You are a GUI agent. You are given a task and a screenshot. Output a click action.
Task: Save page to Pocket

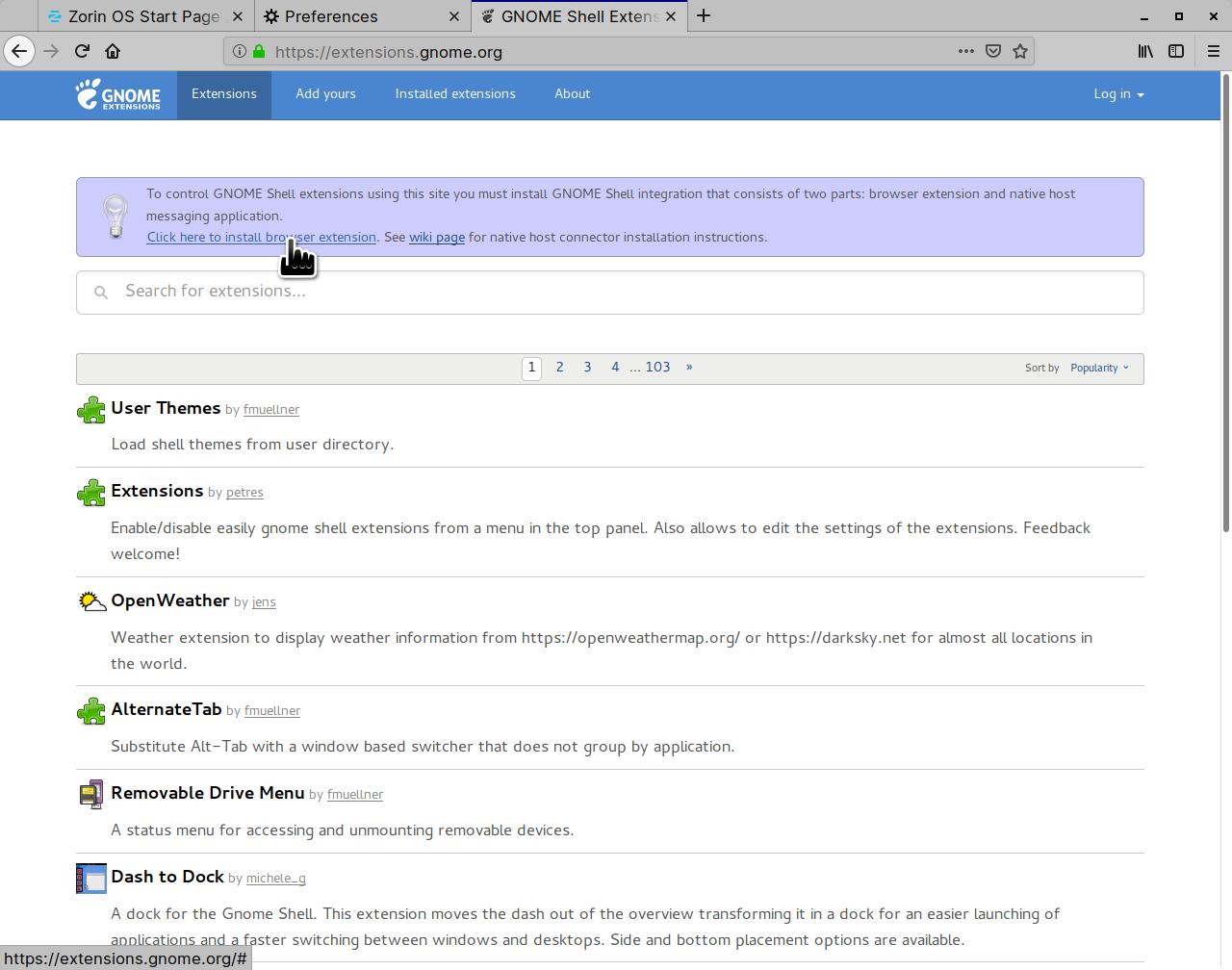[x=993, y=52]
